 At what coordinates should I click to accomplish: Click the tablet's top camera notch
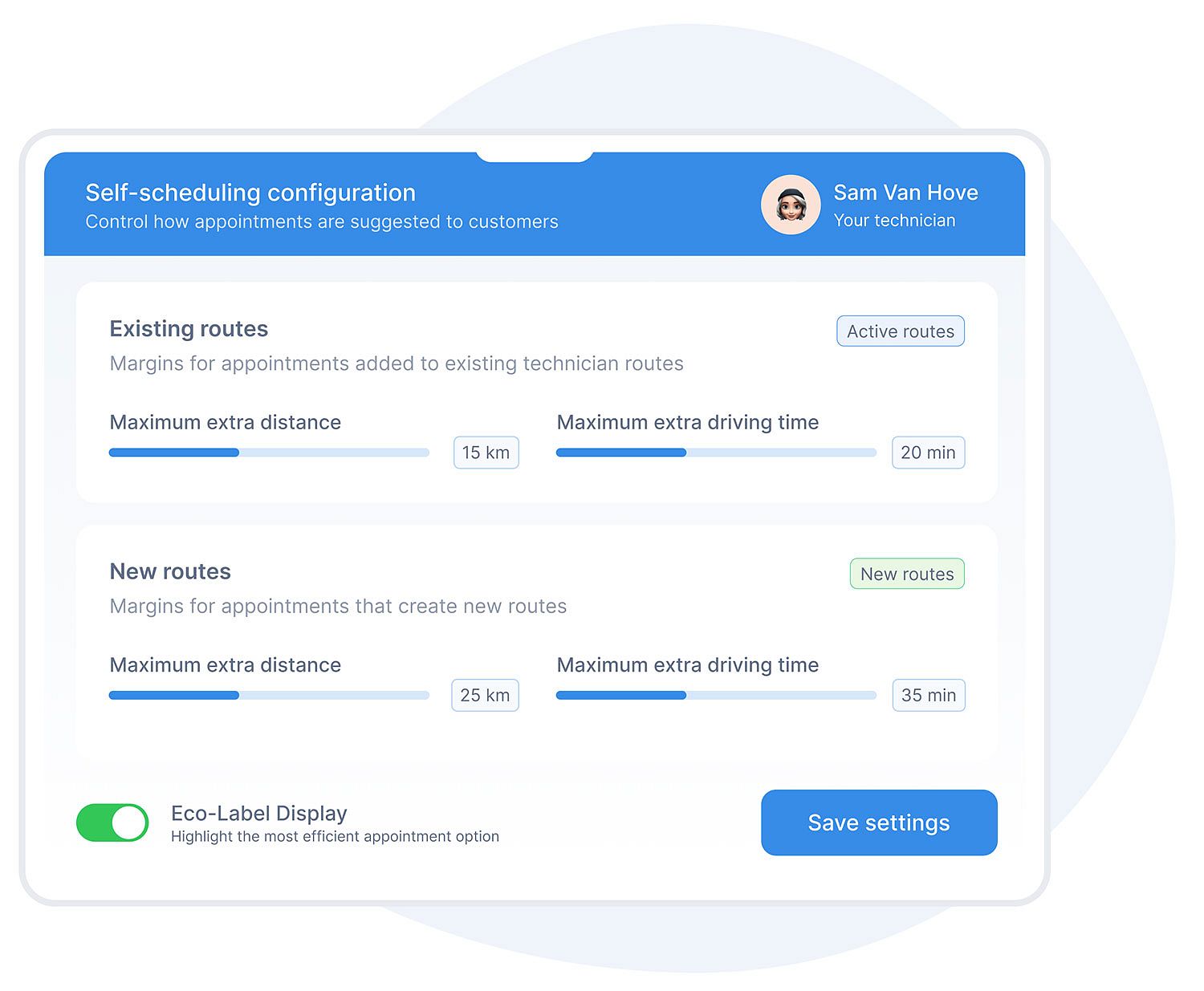point(535,155)
